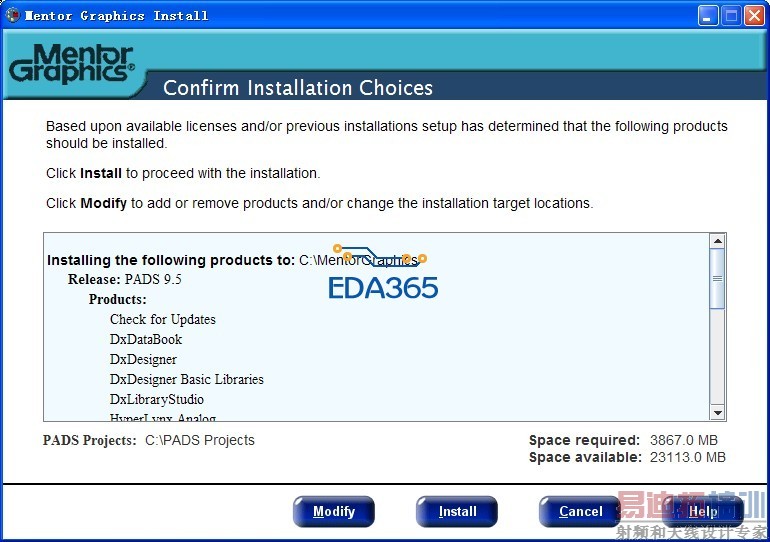
Task: Click the 'Space available' value 23113.0 MB
Action: pos(688,458)
